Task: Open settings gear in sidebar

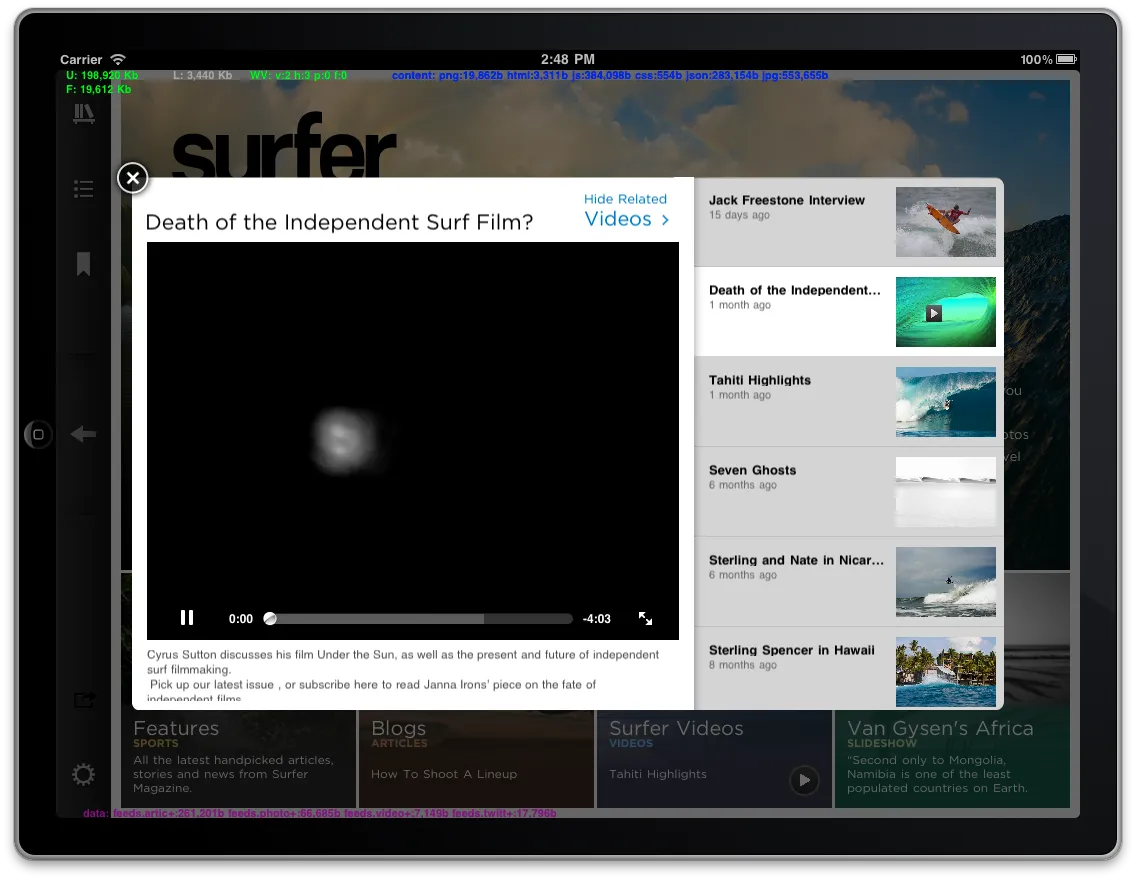Action: click(x=83, y=774)
